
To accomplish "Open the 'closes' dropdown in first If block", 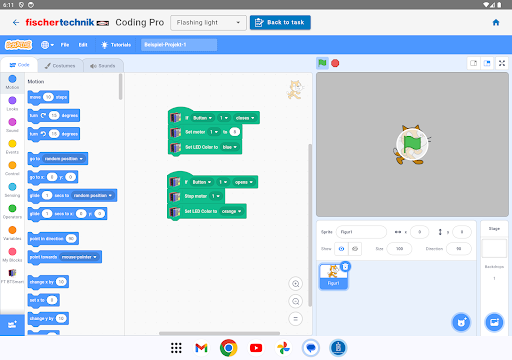I will point(245,118).
